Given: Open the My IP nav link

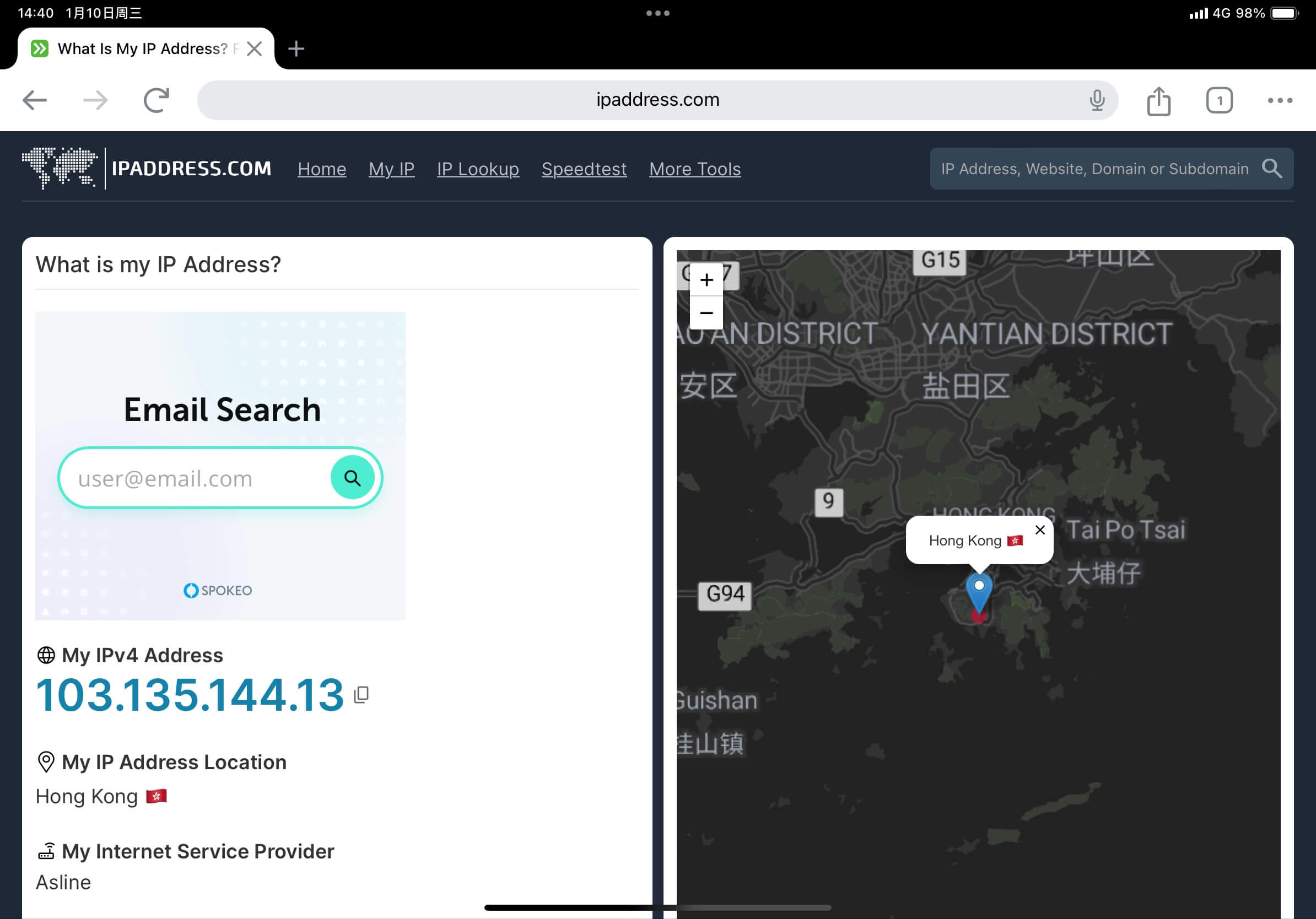Looking at the screenshot, I should click(x=391, y=169).
